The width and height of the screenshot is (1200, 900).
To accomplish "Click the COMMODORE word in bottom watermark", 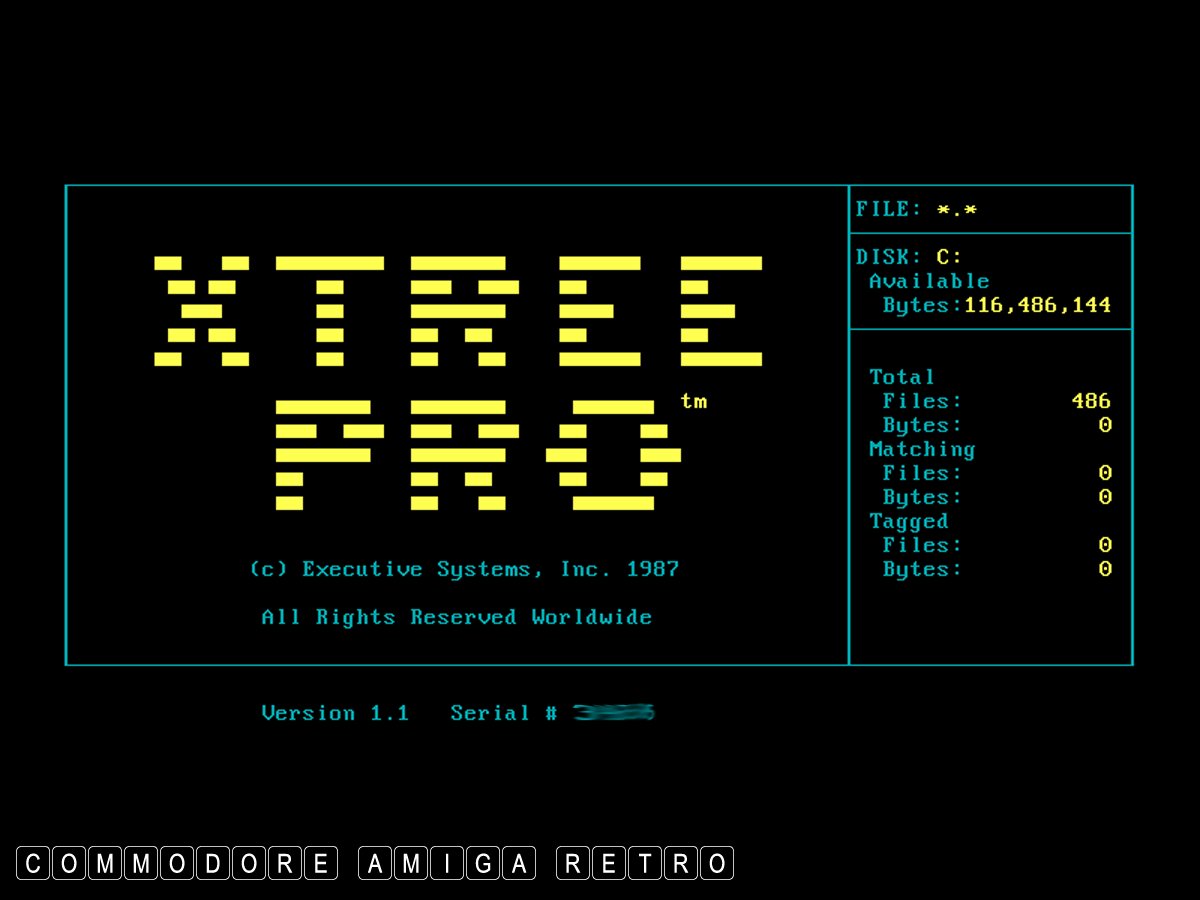I will coord(178,863).
